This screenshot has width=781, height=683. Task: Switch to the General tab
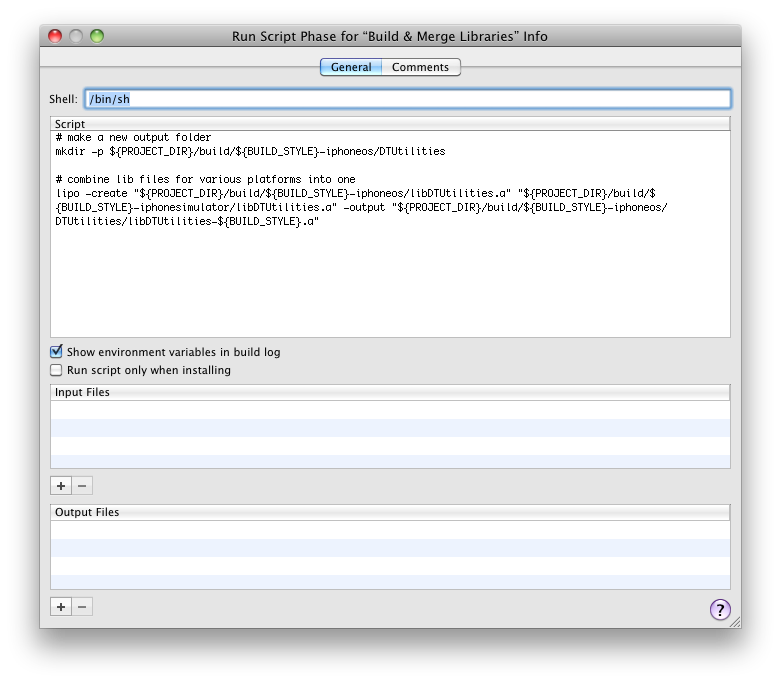coord(350,67)
